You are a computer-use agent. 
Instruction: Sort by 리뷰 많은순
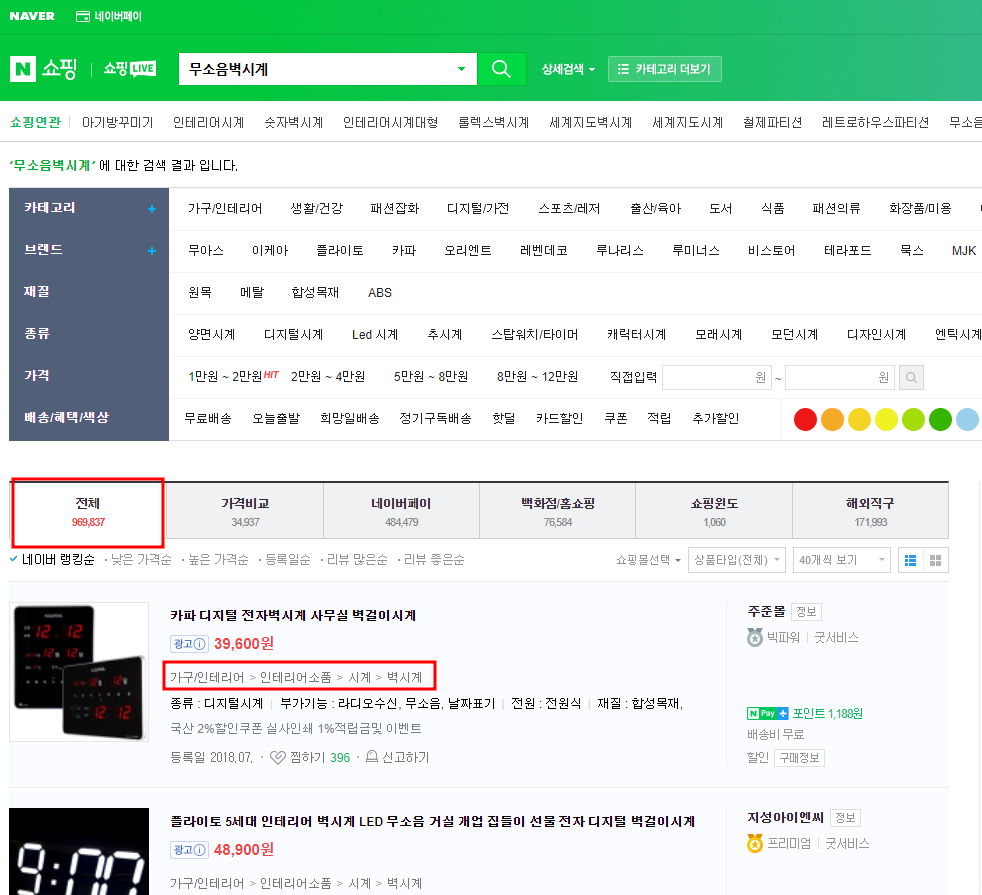[357, 559]
